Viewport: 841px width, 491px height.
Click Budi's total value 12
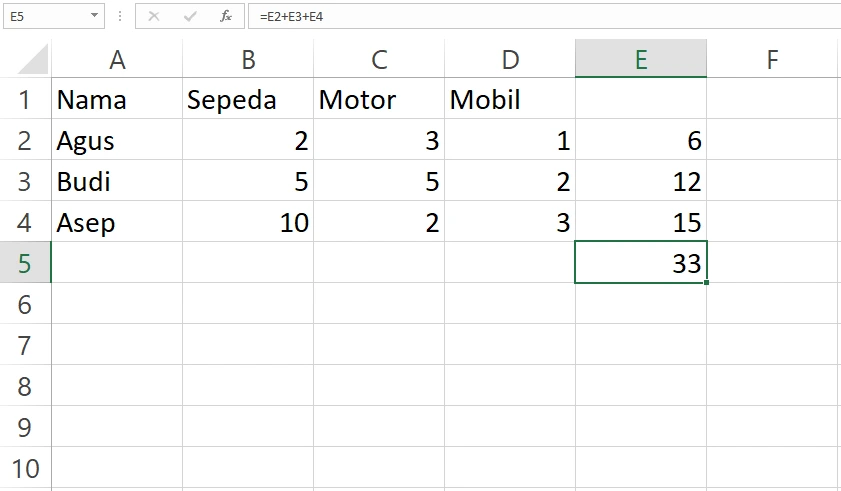pos(641,181)
